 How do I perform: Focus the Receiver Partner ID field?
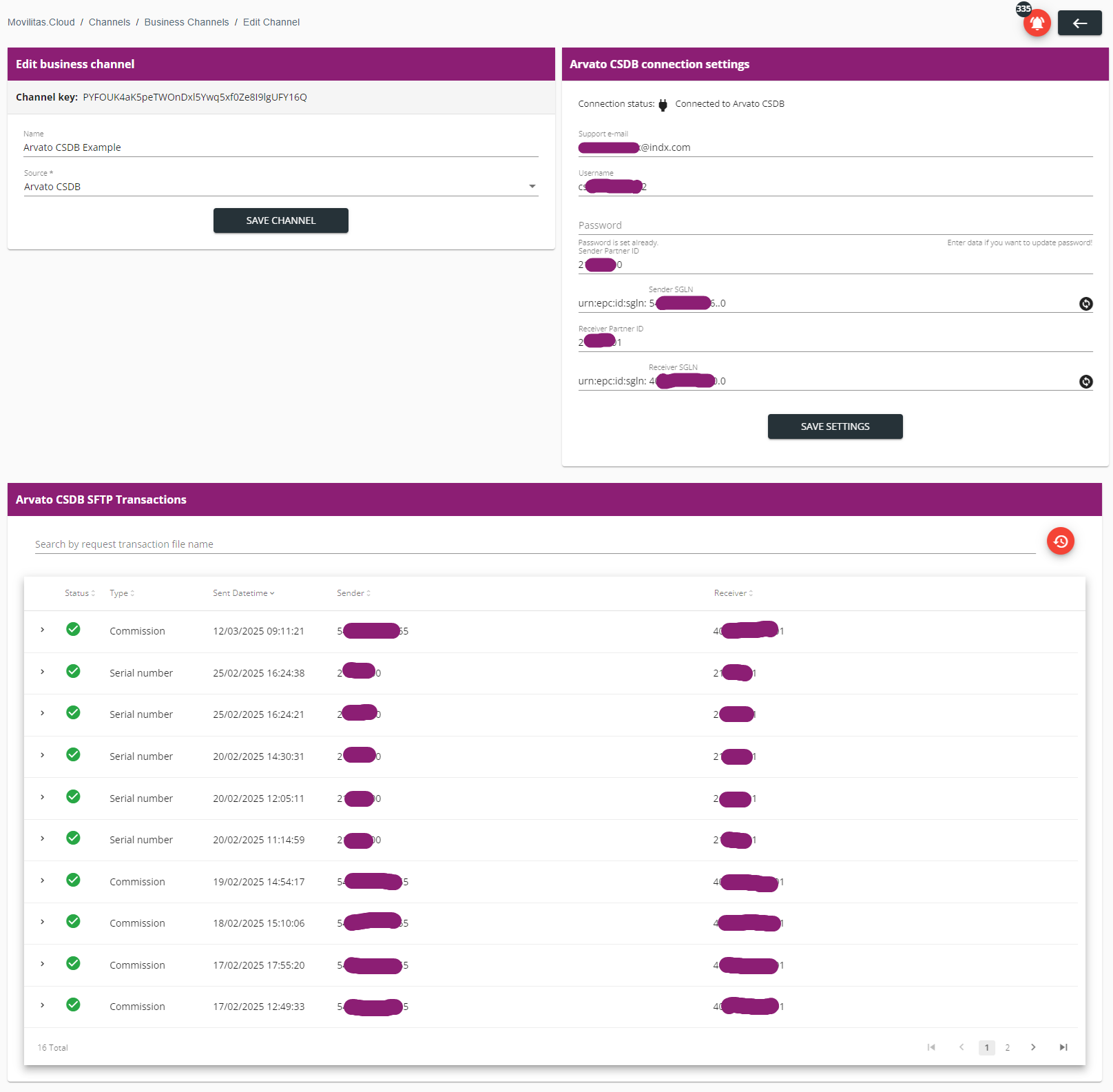[x=835, y=342]
